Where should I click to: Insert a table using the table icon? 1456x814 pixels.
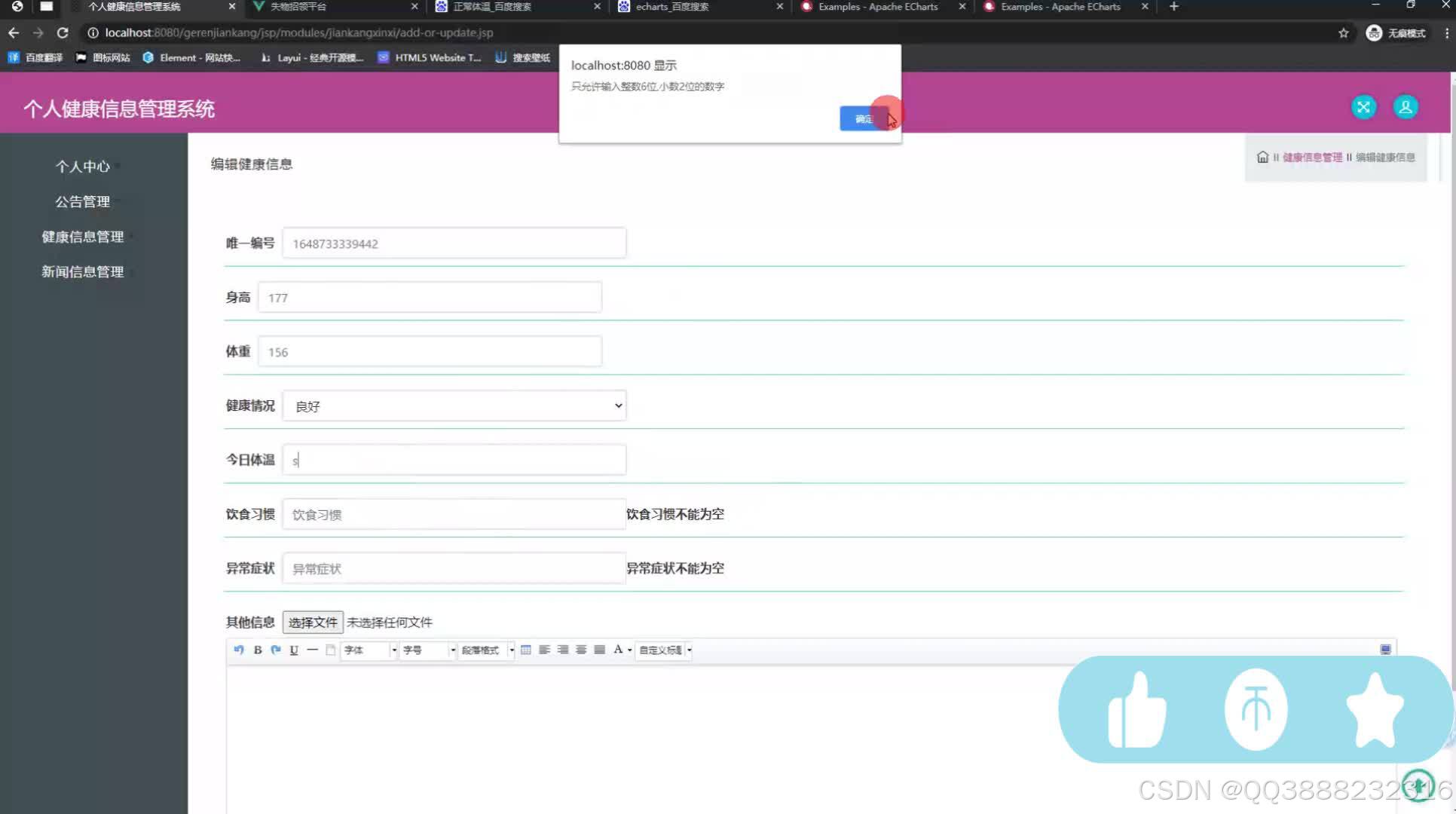pyautogui.click(x=526, y=650)
